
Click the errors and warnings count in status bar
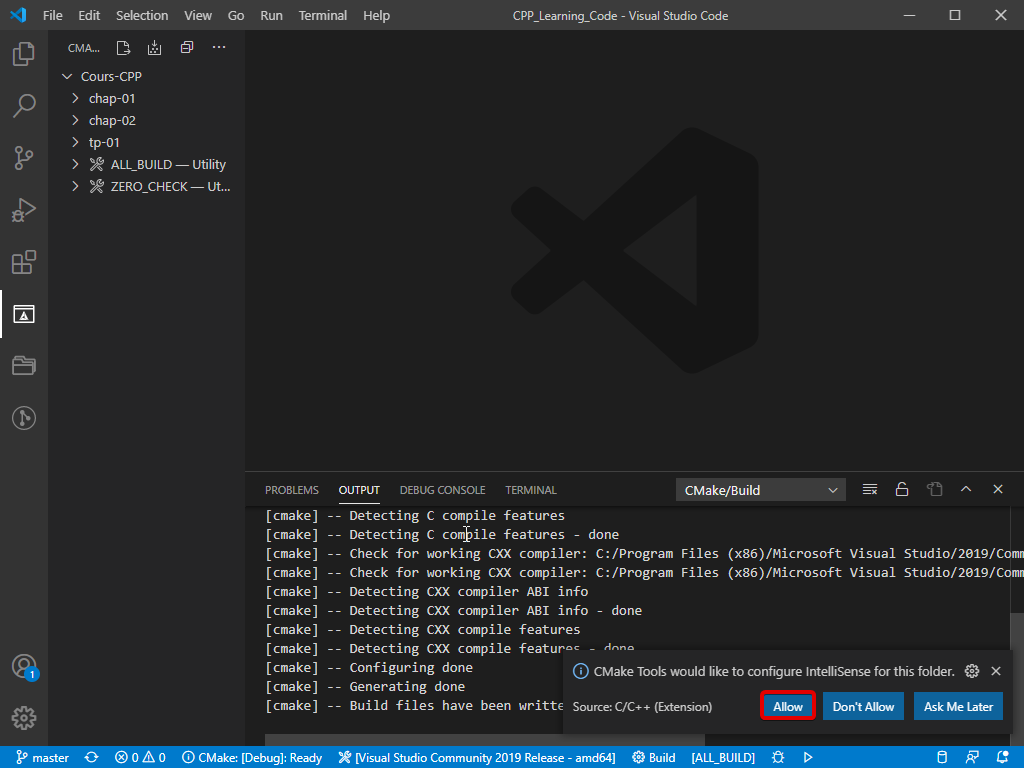pos(140,758)
